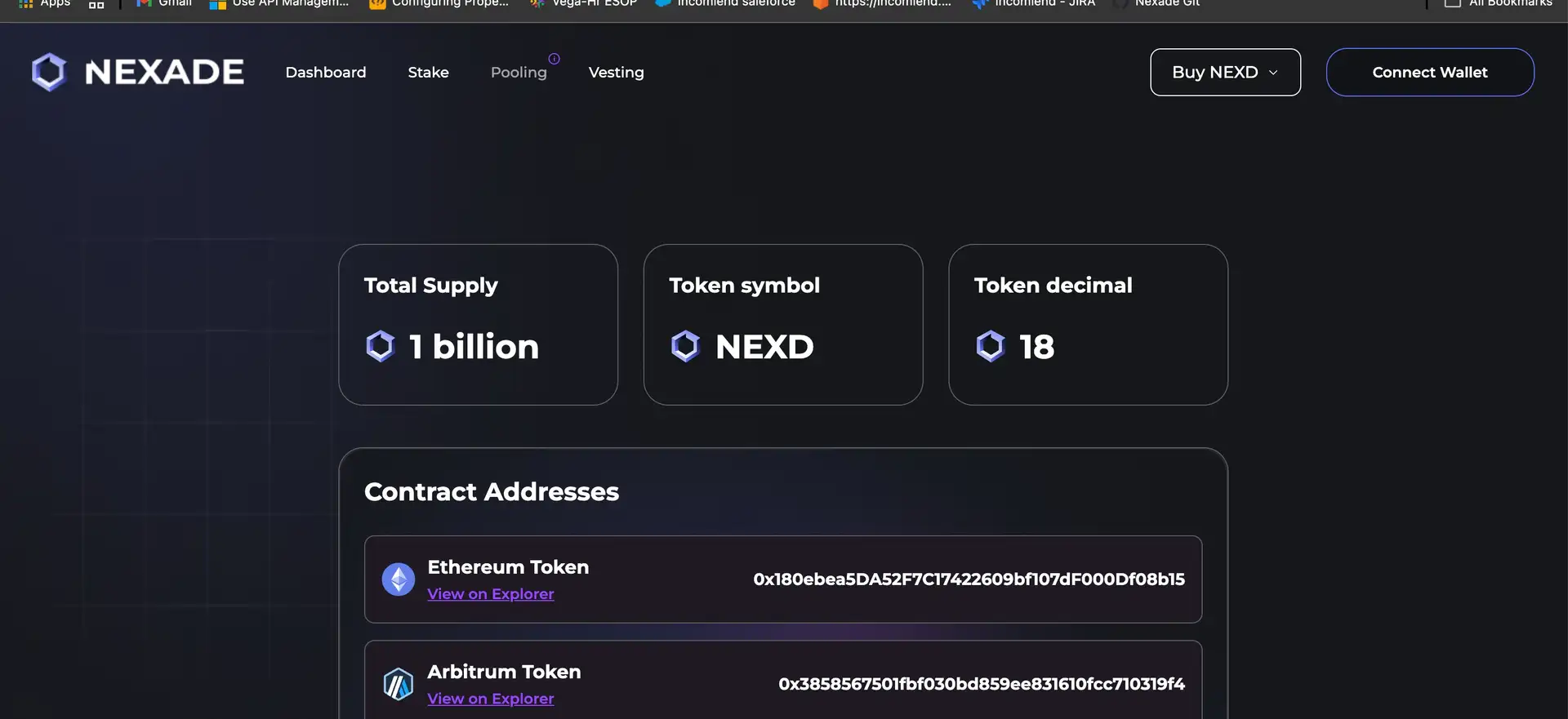Click the NEXADE wordmark text

click(x=164, y=72)
